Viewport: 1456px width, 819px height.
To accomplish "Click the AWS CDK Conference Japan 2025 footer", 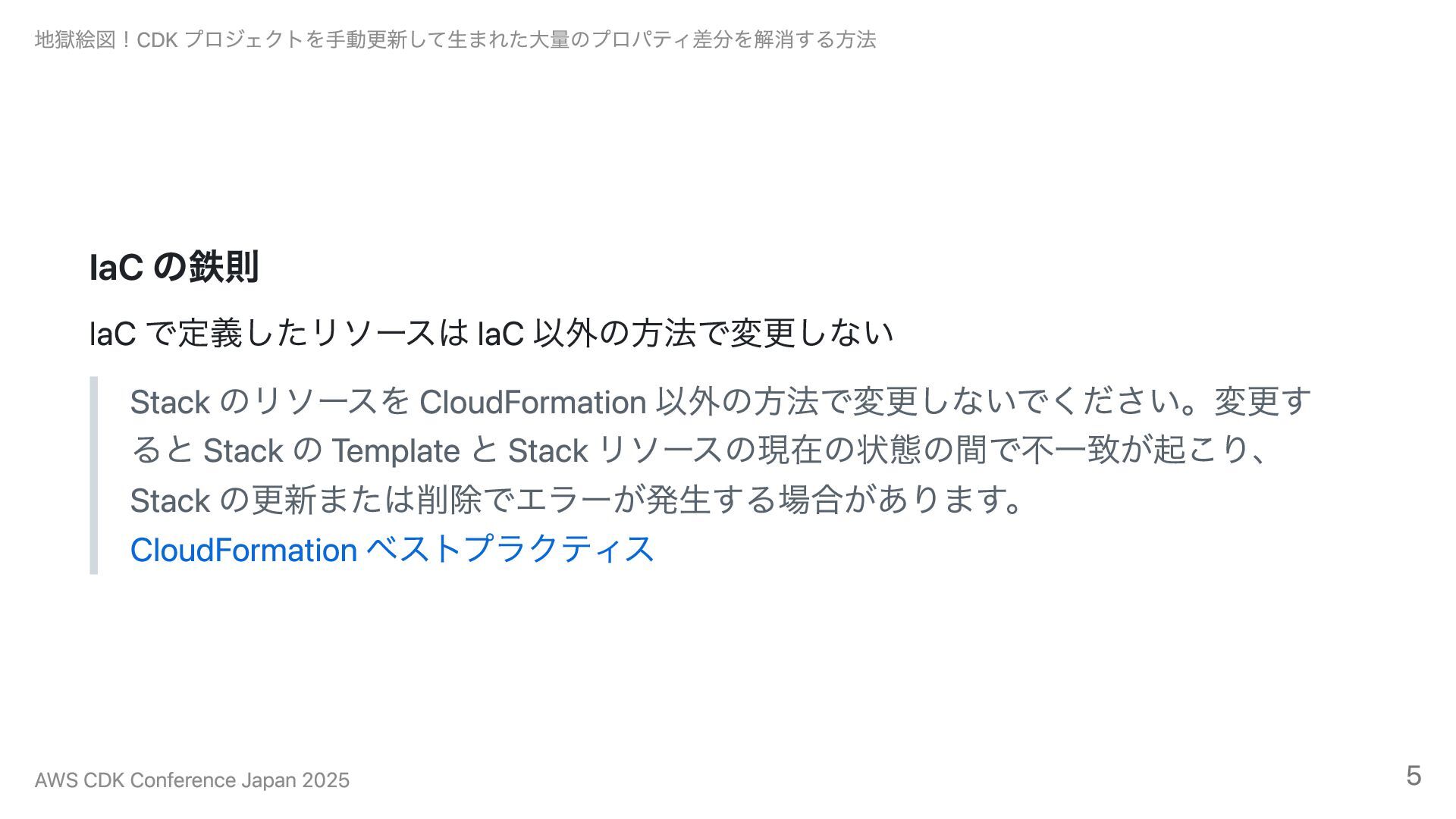I will (192, 780).
